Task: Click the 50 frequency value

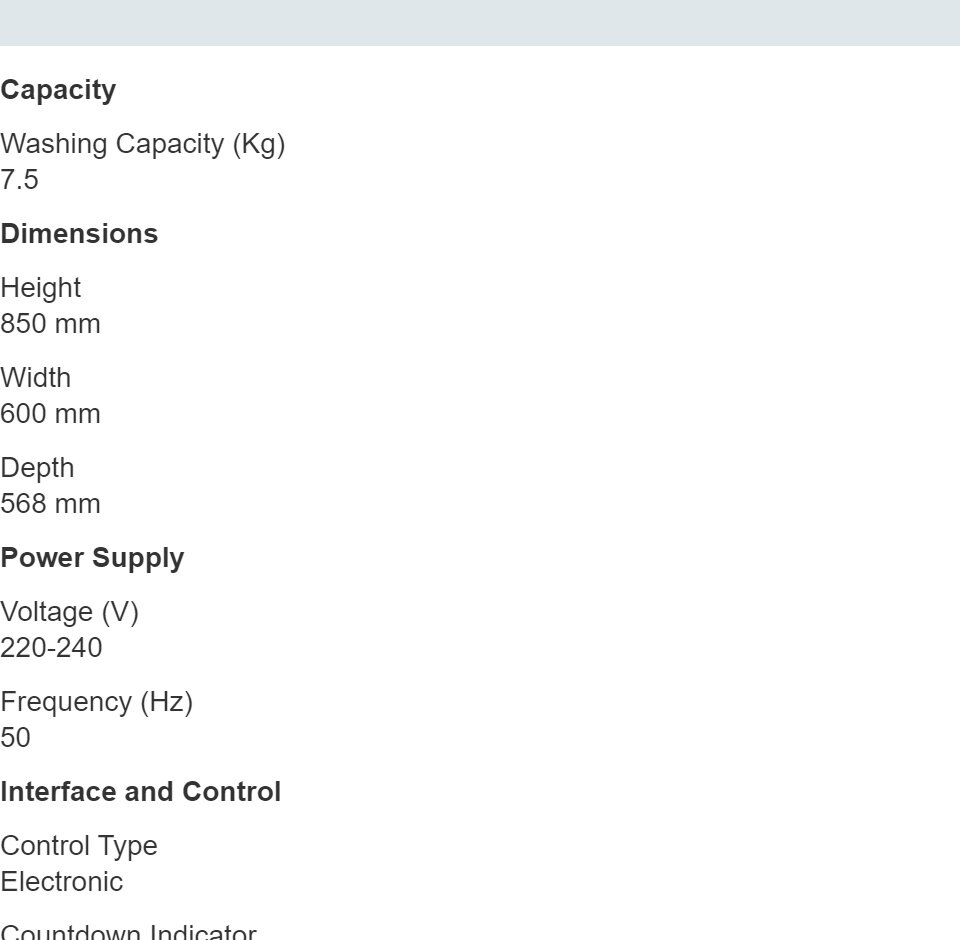Action: (x=16, y=738)
